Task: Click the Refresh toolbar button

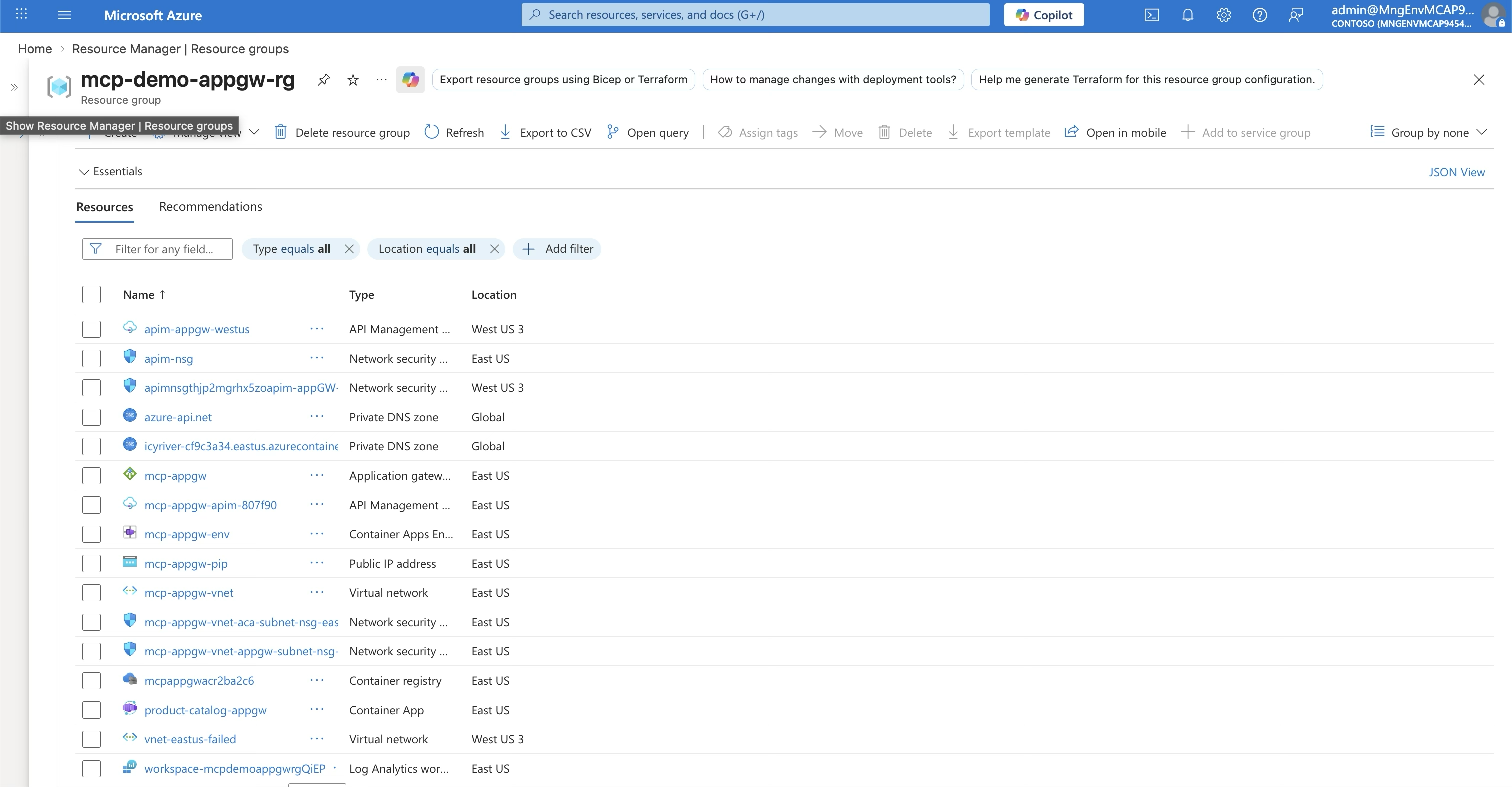Action: point(454,132)
